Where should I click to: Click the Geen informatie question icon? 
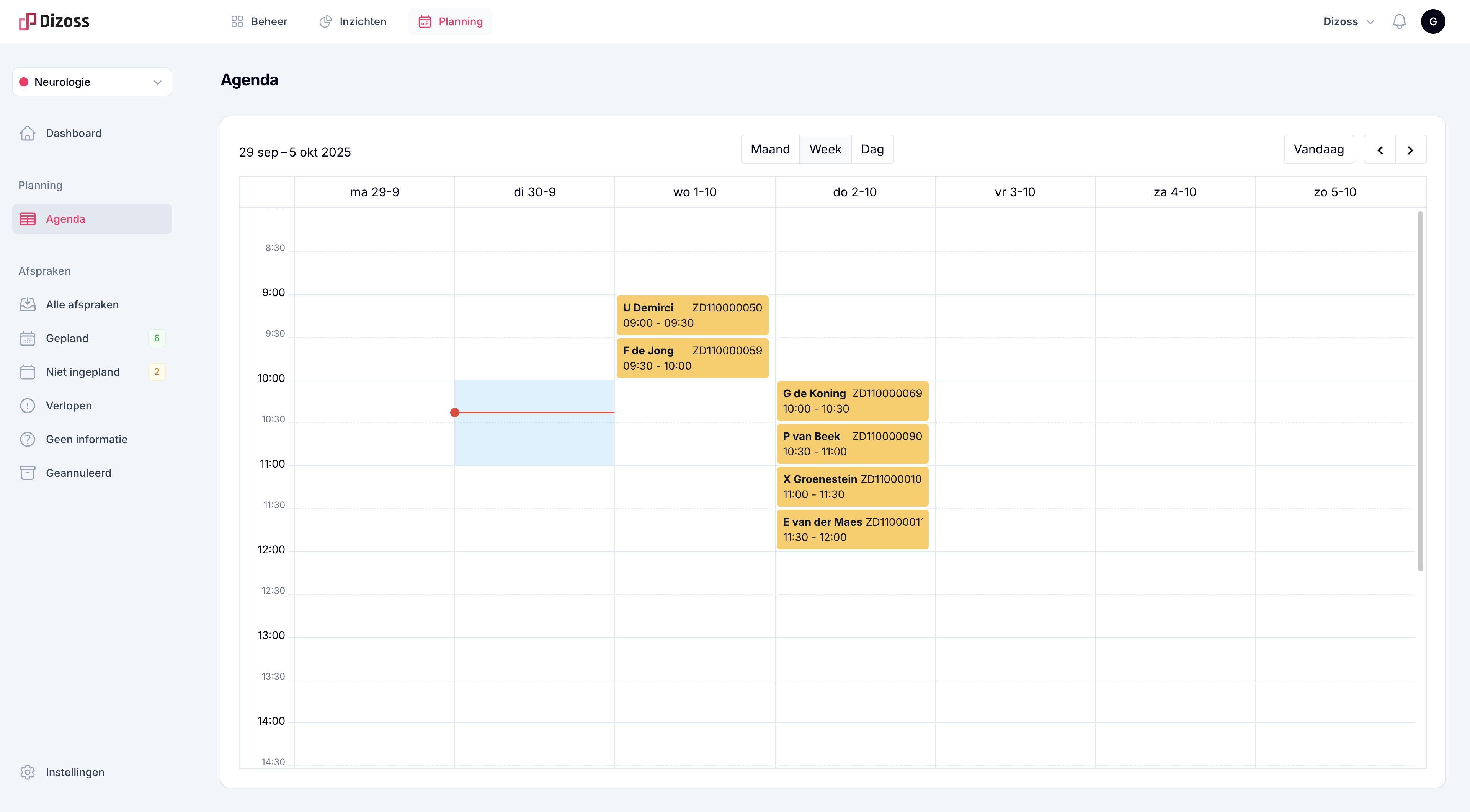pyautogui.click(x=28, y=439)
